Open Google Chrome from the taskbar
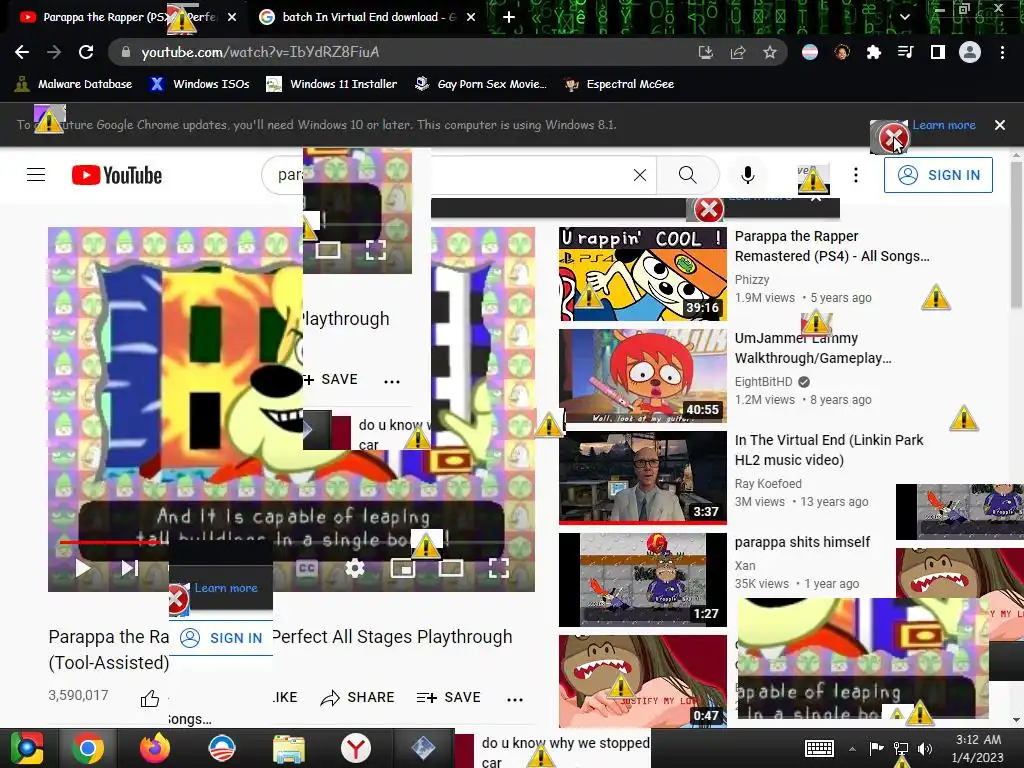This screenshot has width=1024, height=768. coord(87,748)
